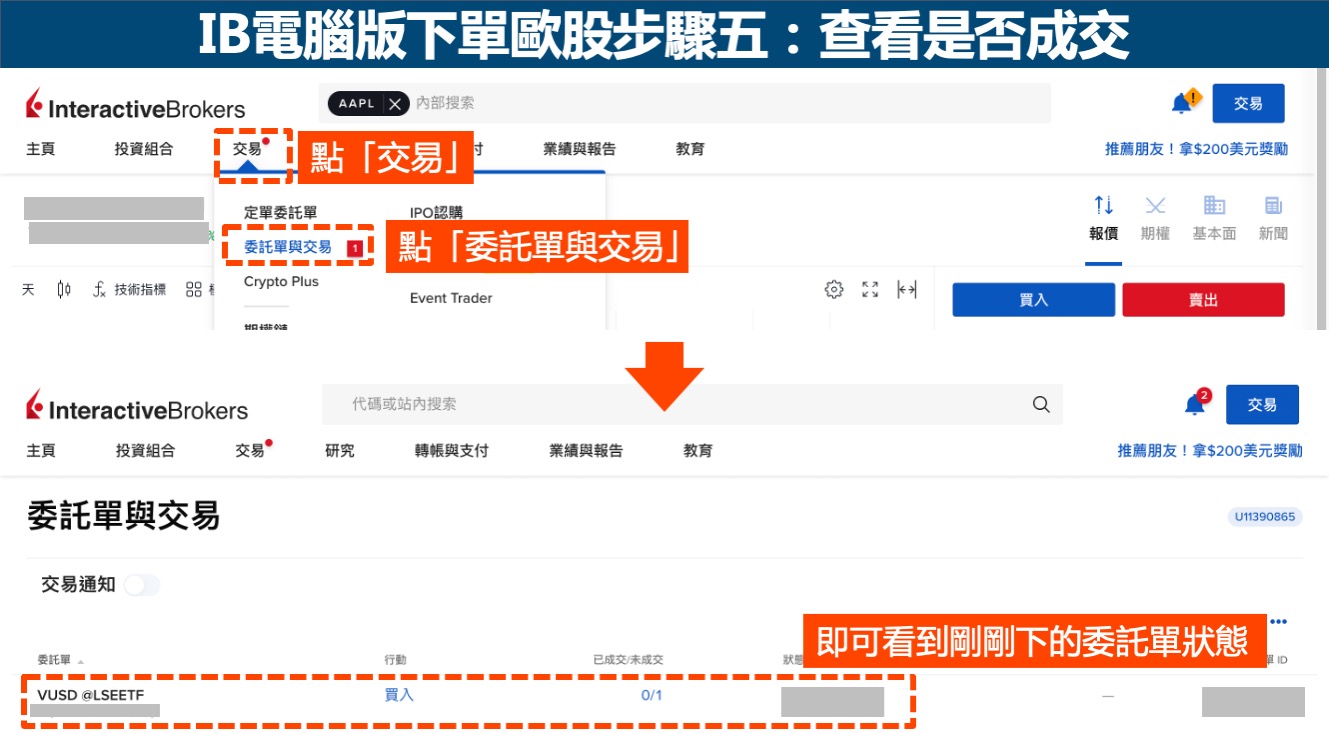
Task: Open the 交易 menu in the upper navigation bar
Action: [248, 149]
